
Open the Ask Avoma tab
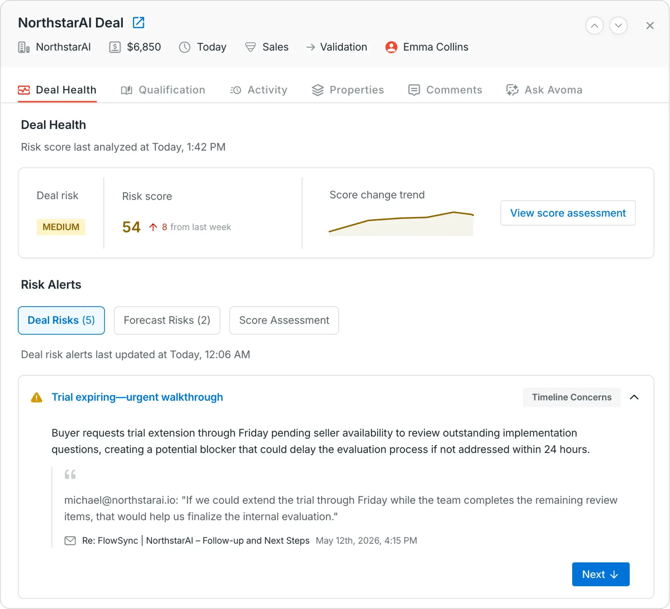pos(544,90)
